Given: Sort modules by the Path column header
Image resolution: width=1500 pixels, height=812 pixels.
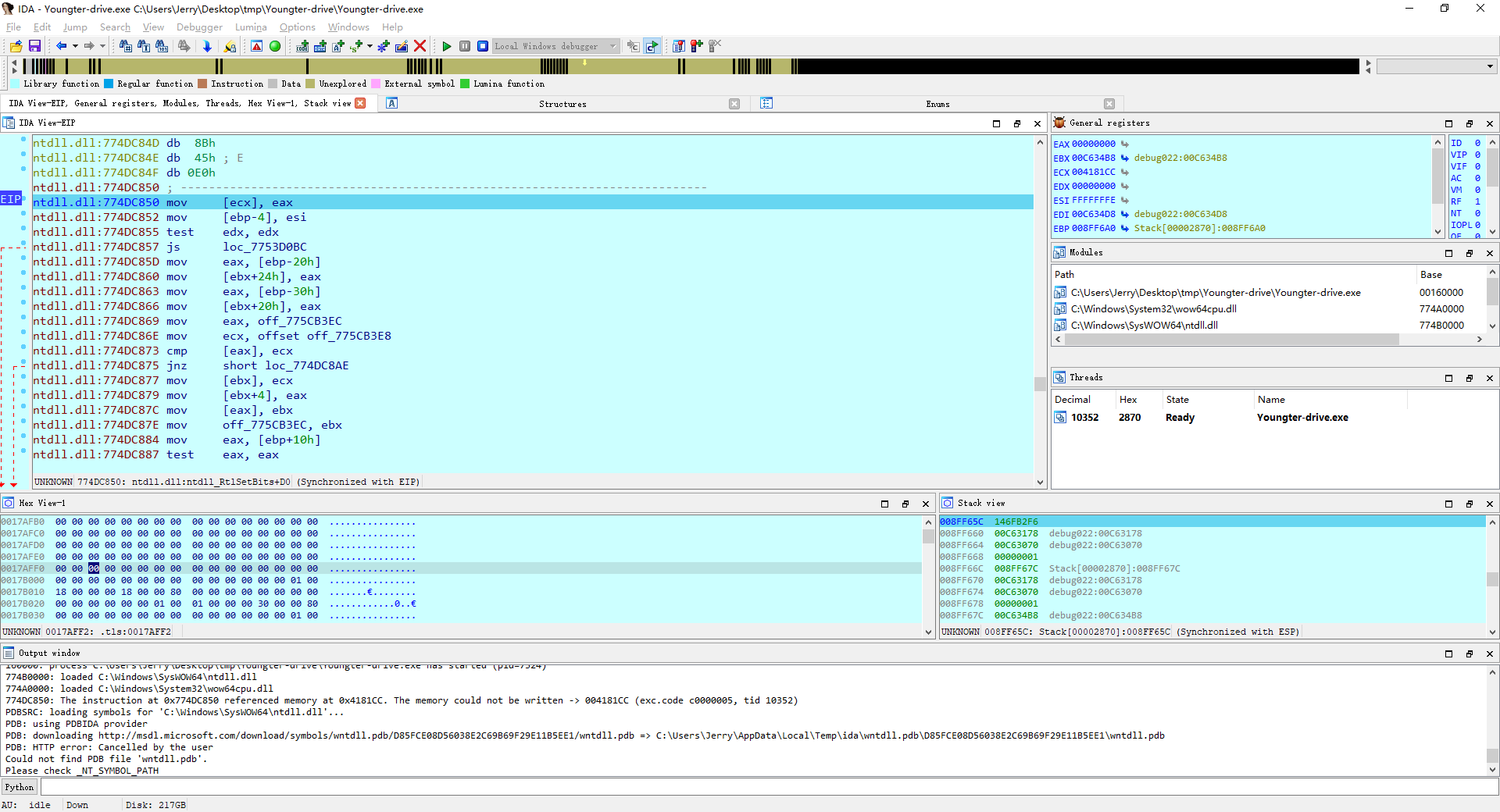Looking at the screenshot, I should point(1234,275).
